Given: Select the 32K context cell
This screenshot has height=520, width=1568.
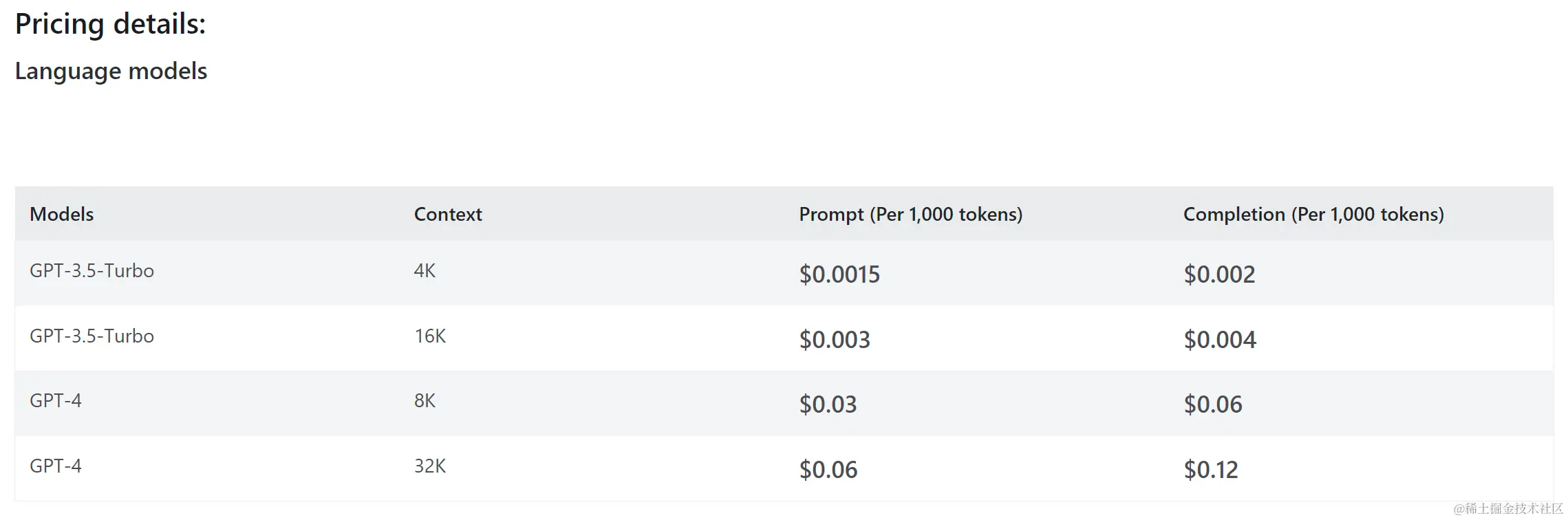Looking at the screenshot, I should [429, 466].
